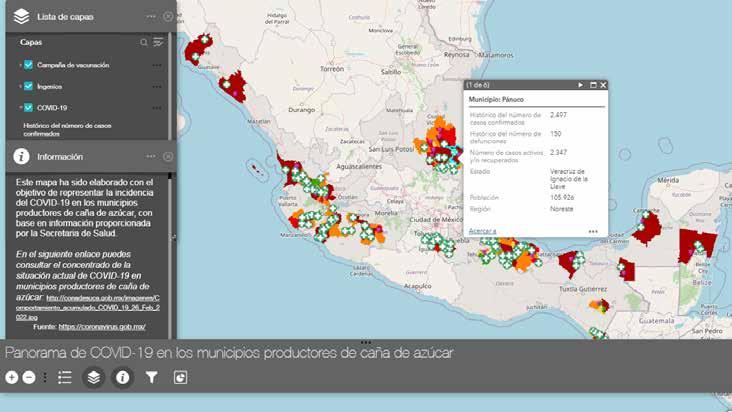The height and width of the screenshot is (412, 732).
Task: Maximize the Pánuco popup window
Action: click(593, 85)
